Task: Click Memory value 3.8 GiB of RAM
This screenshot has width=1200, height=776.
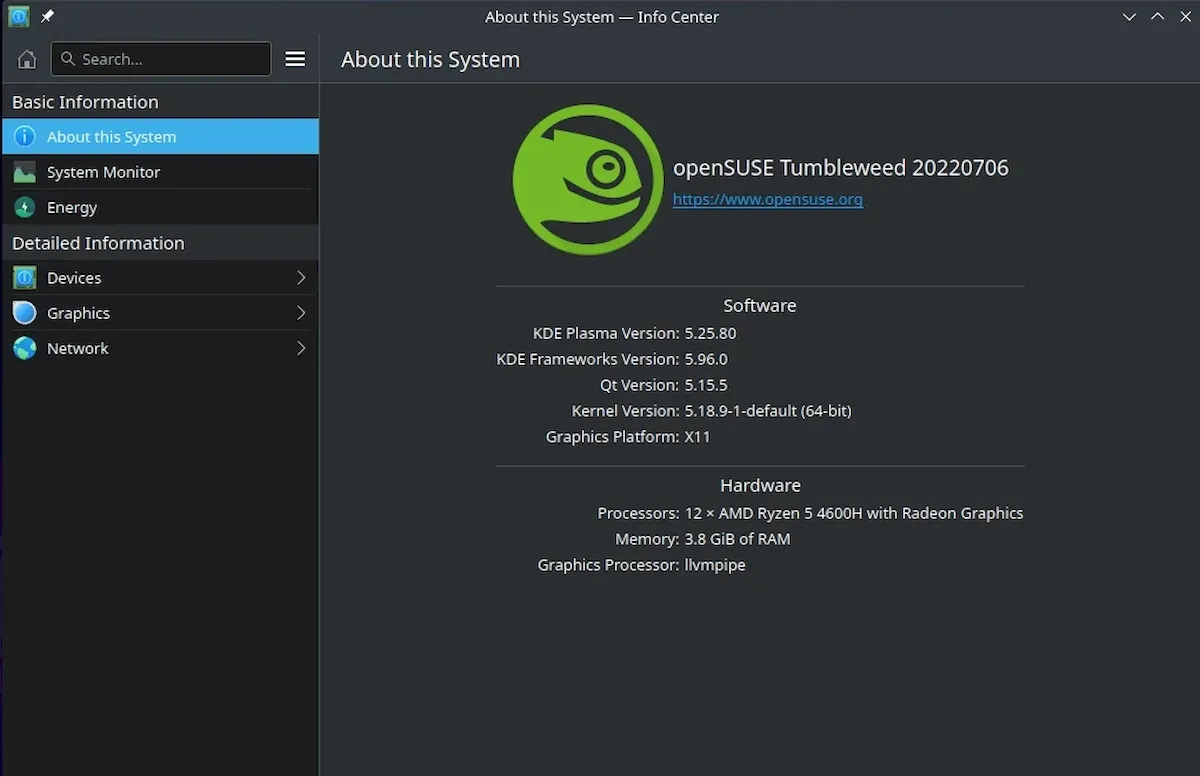Action: [737, 539]
